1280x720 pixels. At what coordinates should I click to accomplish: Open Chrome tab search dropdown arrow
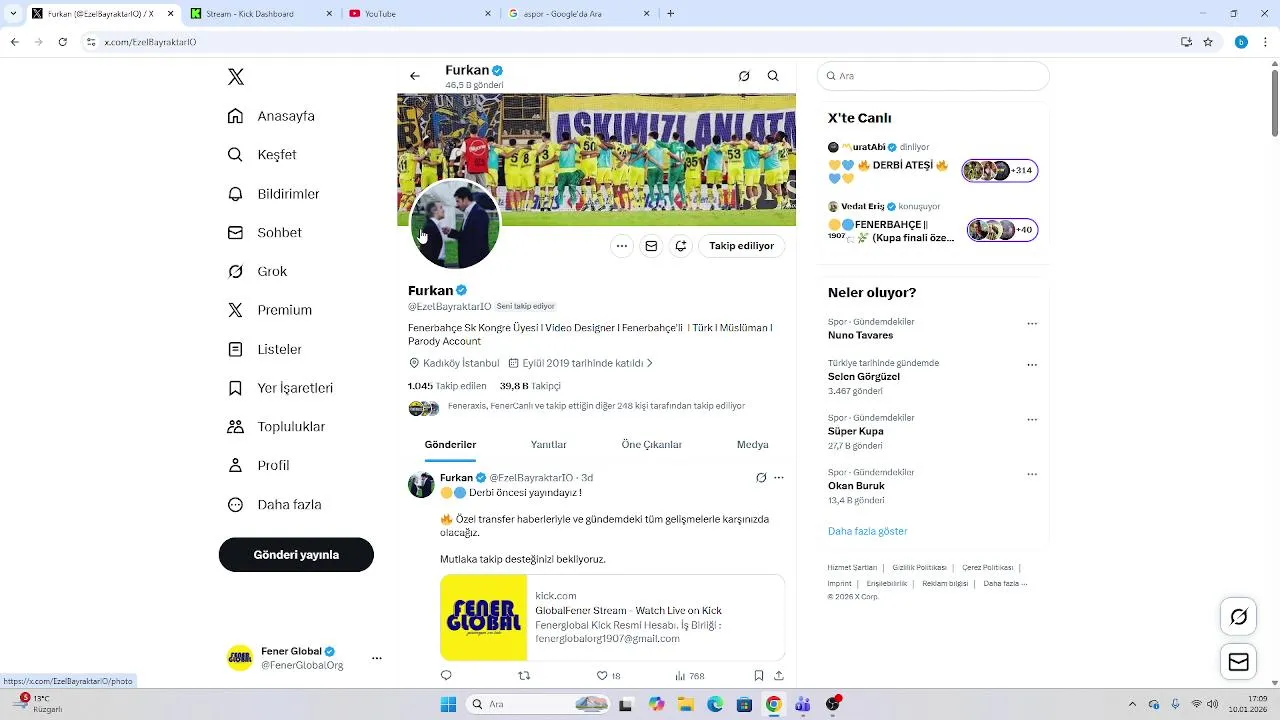(13, 13)
